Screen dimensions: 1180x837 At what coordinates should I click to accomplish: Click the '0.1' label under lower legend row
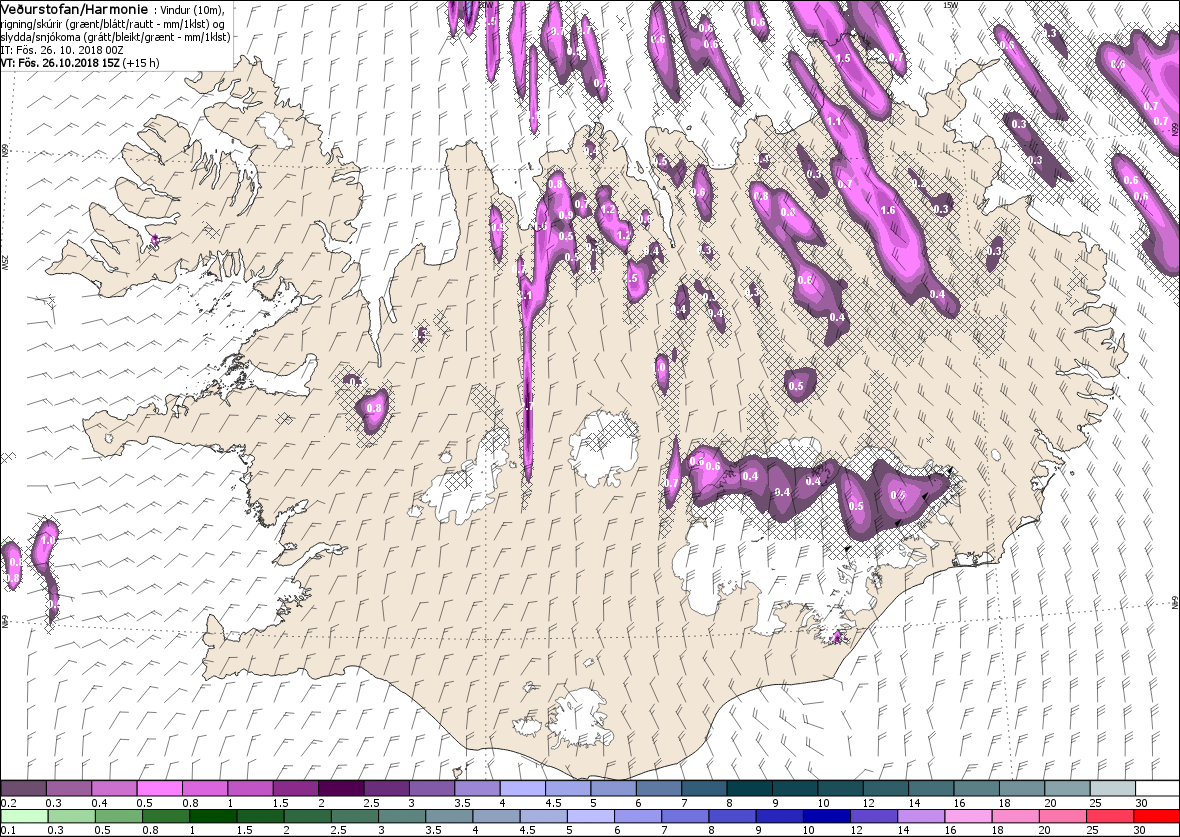(9, 831)
